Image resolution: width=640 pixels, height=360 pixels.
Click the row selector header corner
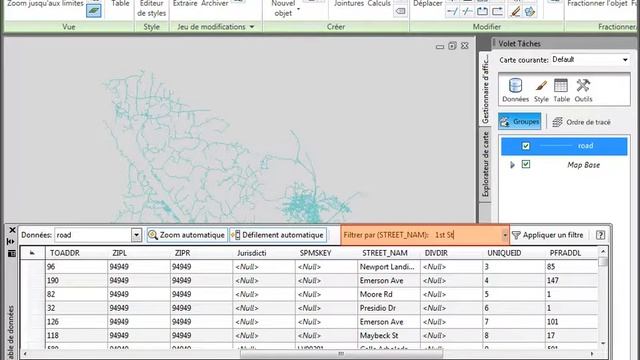click(x=33, y=253)
